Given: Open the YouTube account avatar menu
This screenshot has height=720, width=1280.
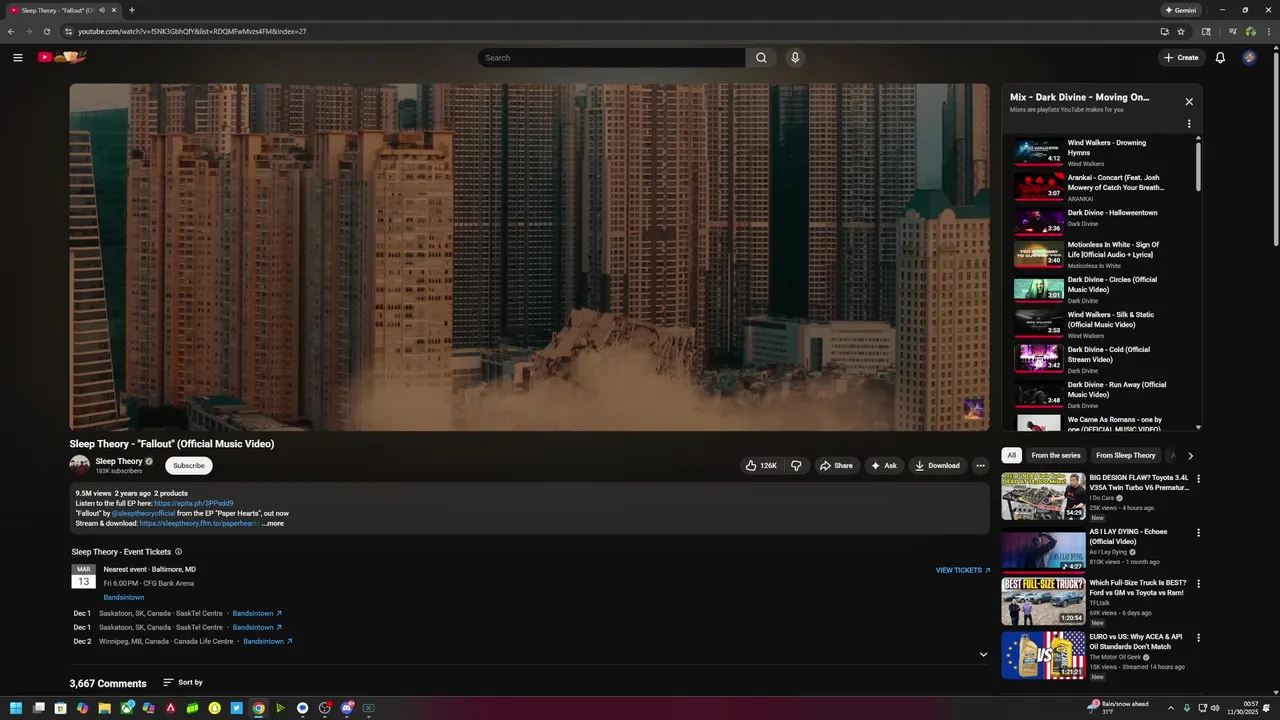Looking at the screenshot, I should pyautogui.click(x=1249, y=58).
